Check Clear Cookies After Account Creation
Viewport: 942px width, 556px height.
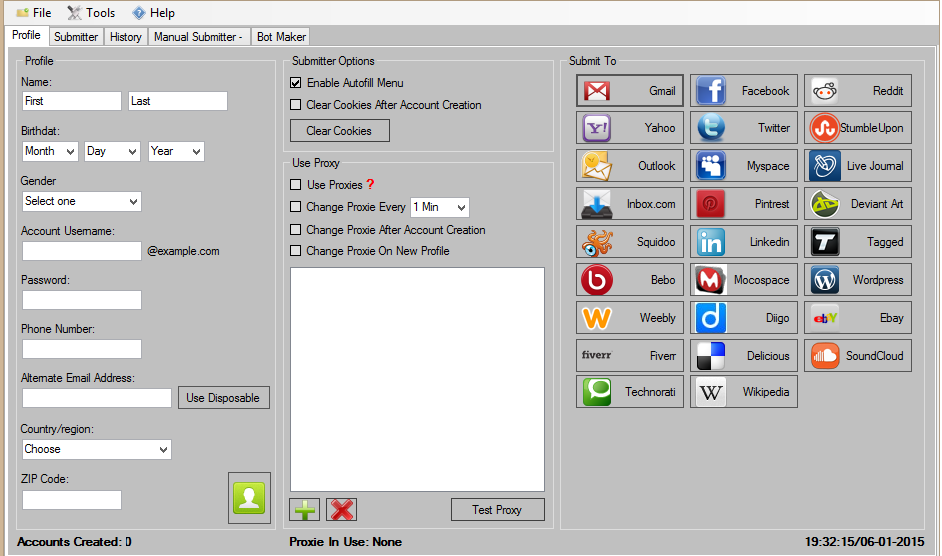[296, 105]
